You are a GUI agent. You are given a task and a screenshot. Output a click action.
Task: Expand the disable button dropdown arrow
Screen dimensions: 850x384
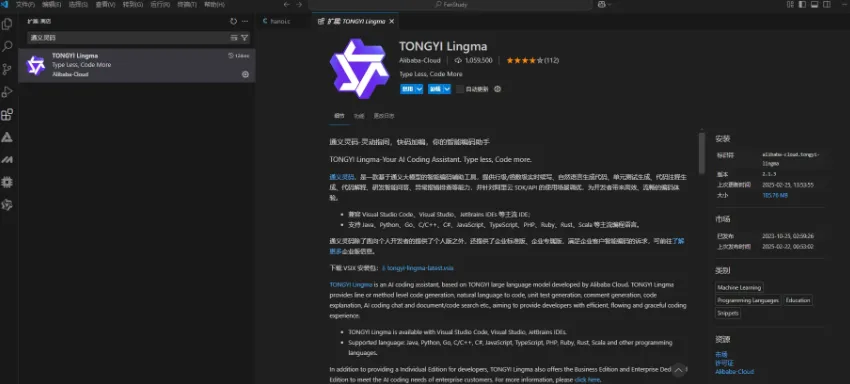[x=419, y=89]
